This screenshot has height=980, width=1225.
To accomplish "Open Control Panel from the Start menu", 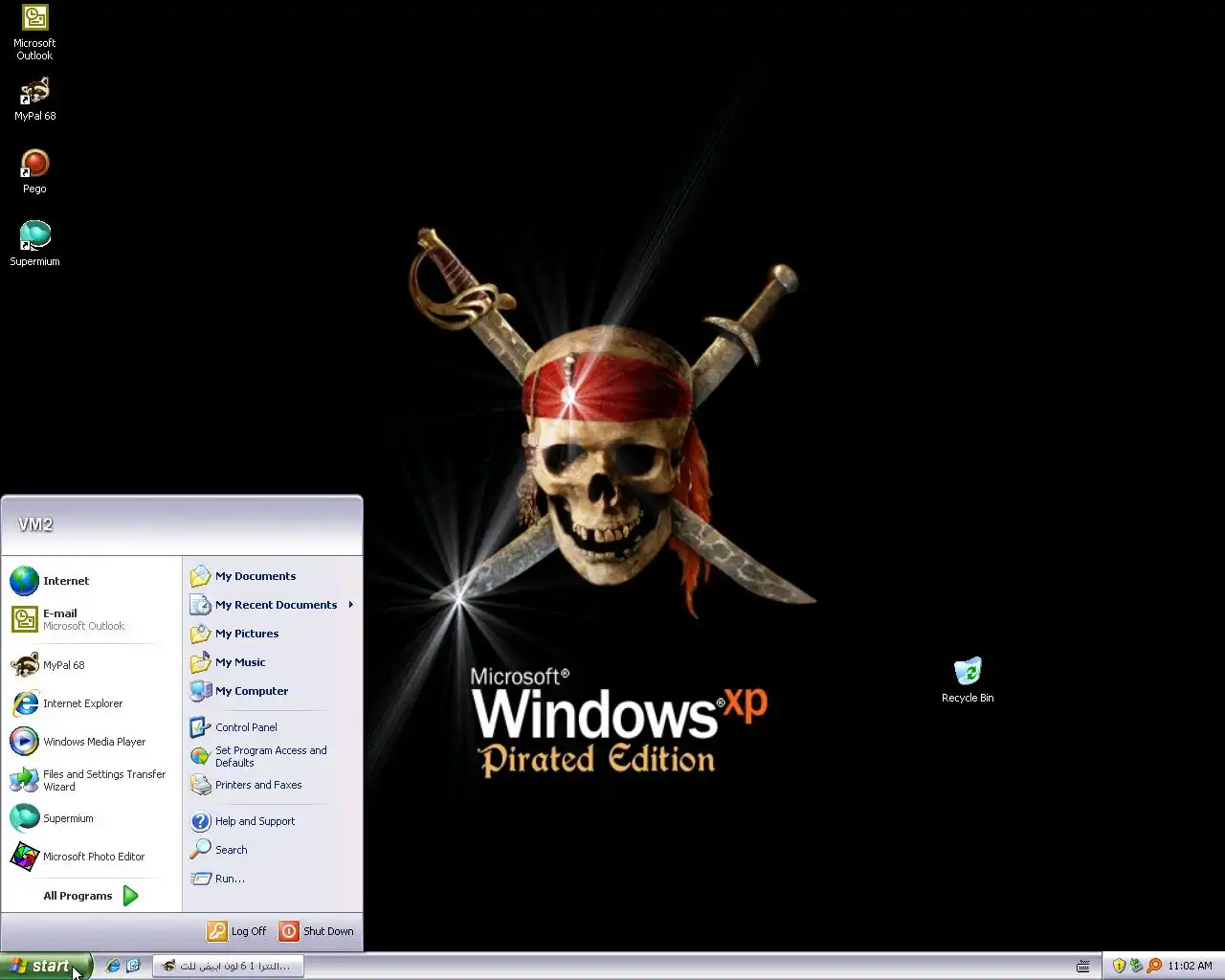I will coord(272,727).
